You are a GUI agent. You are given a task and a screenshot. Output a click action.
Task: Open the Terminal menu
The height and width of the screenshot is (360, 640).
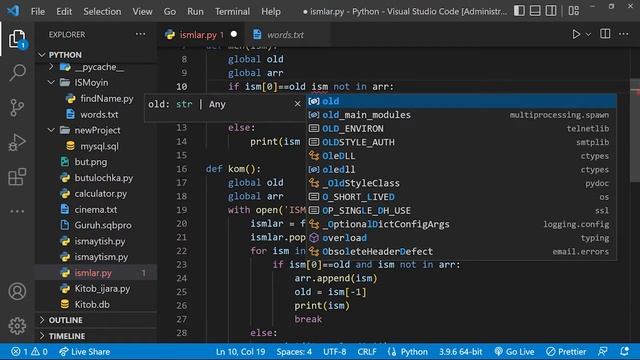(x=232, y=11)
